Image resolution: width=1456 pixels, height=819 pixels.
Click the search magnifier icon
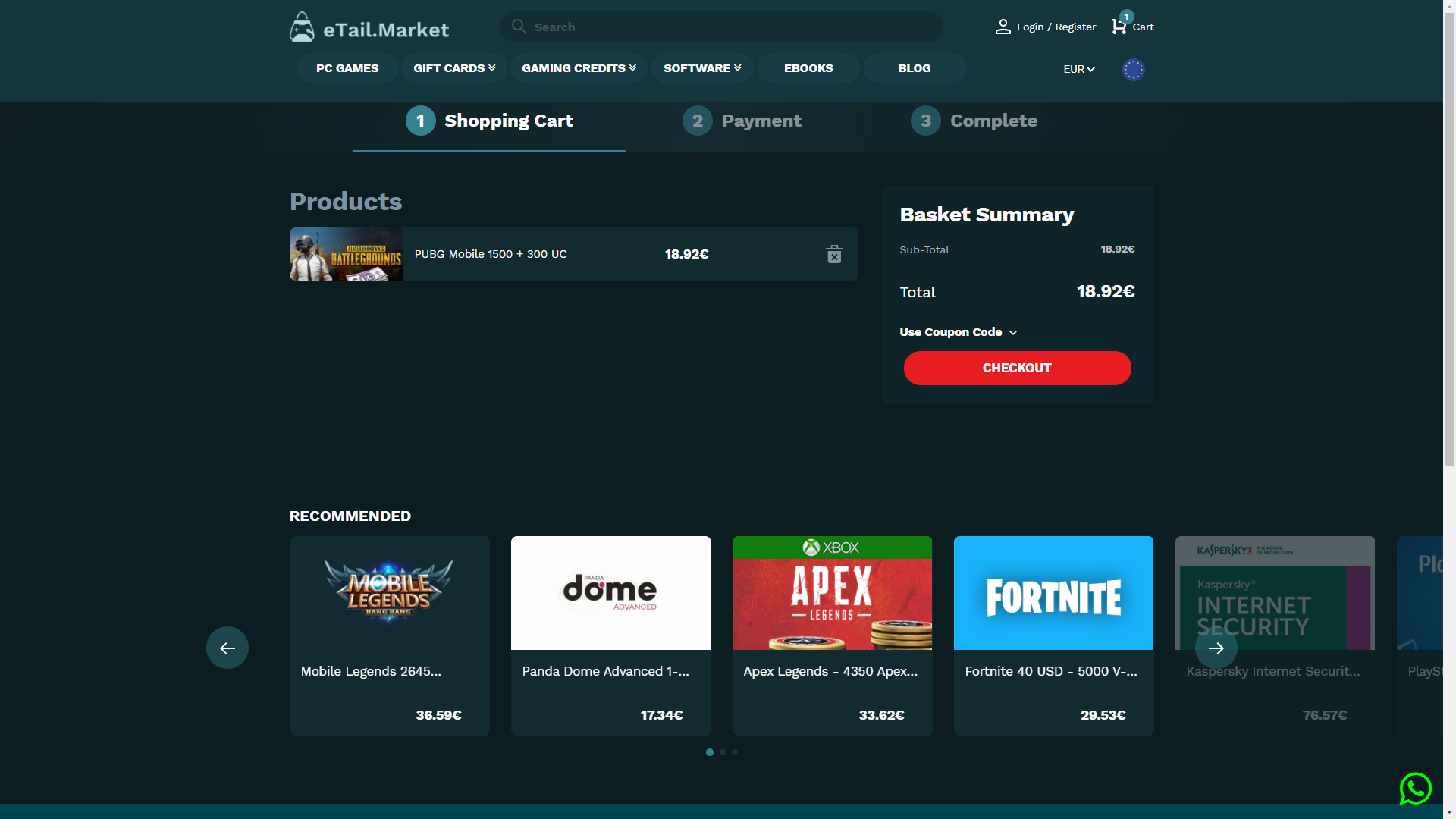519,27
